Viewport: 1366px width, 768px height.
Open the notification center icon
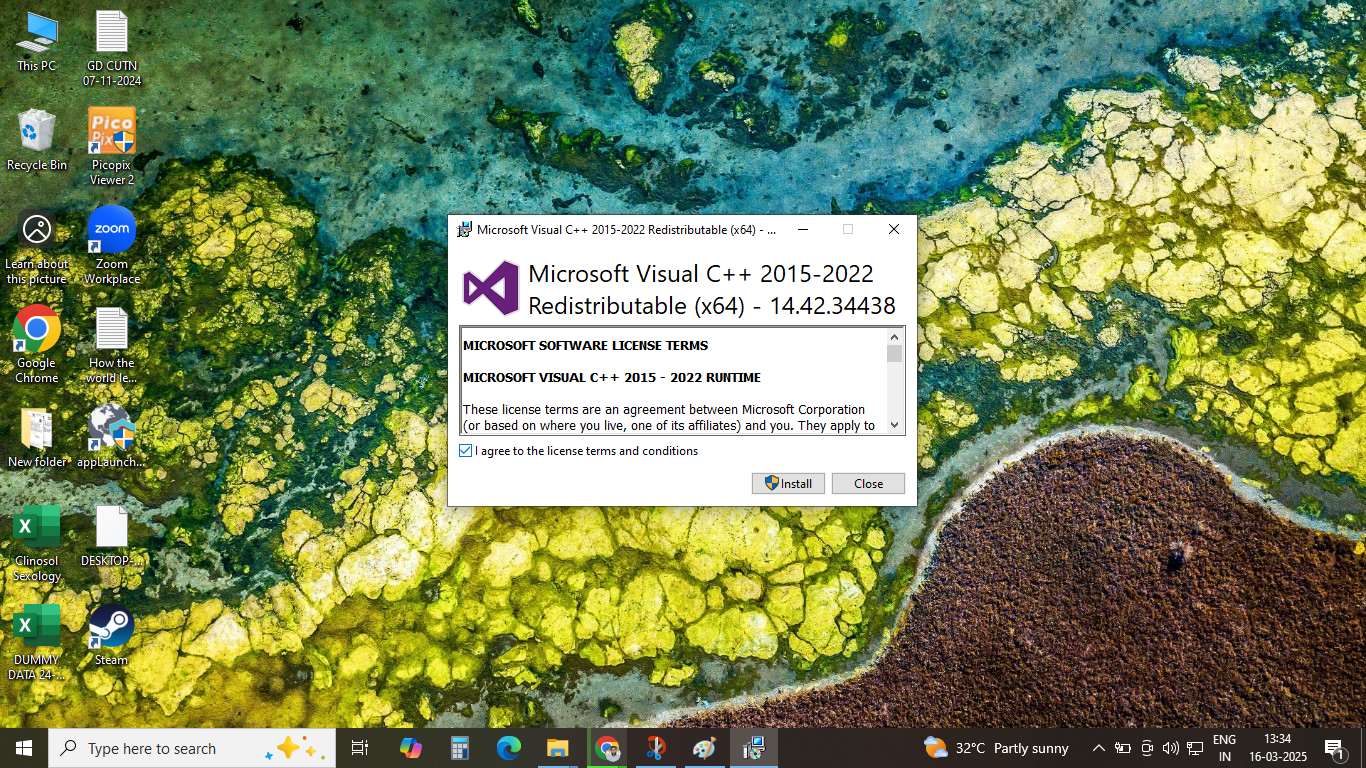pyautogui.click(x=1334, y=748)
